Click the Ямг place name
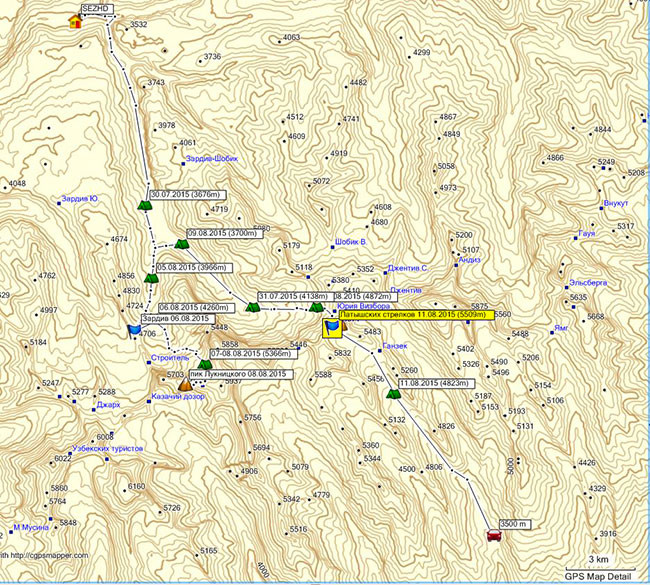This screenshot has height=585, width=650. click(561, 328)
